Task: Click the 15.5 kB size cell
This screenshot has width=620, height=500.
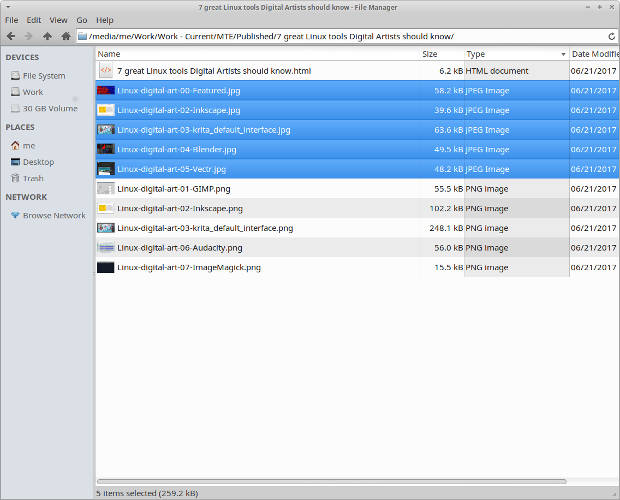Action: pos(449,268)
